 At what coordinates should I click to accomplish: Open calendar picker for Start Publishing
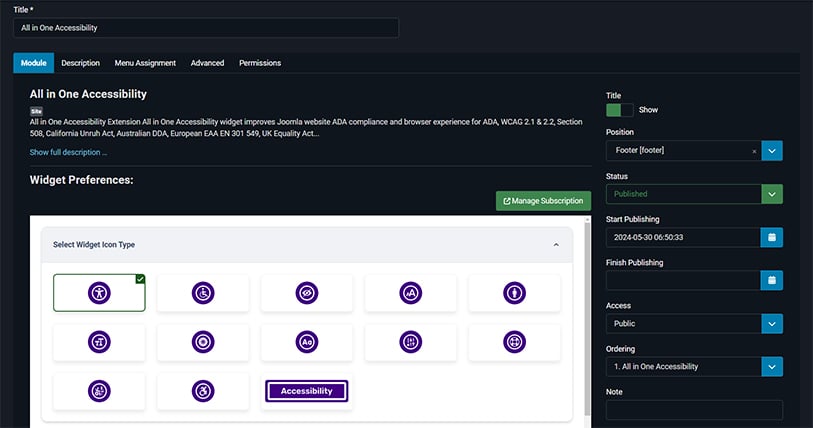coord(772,237)
